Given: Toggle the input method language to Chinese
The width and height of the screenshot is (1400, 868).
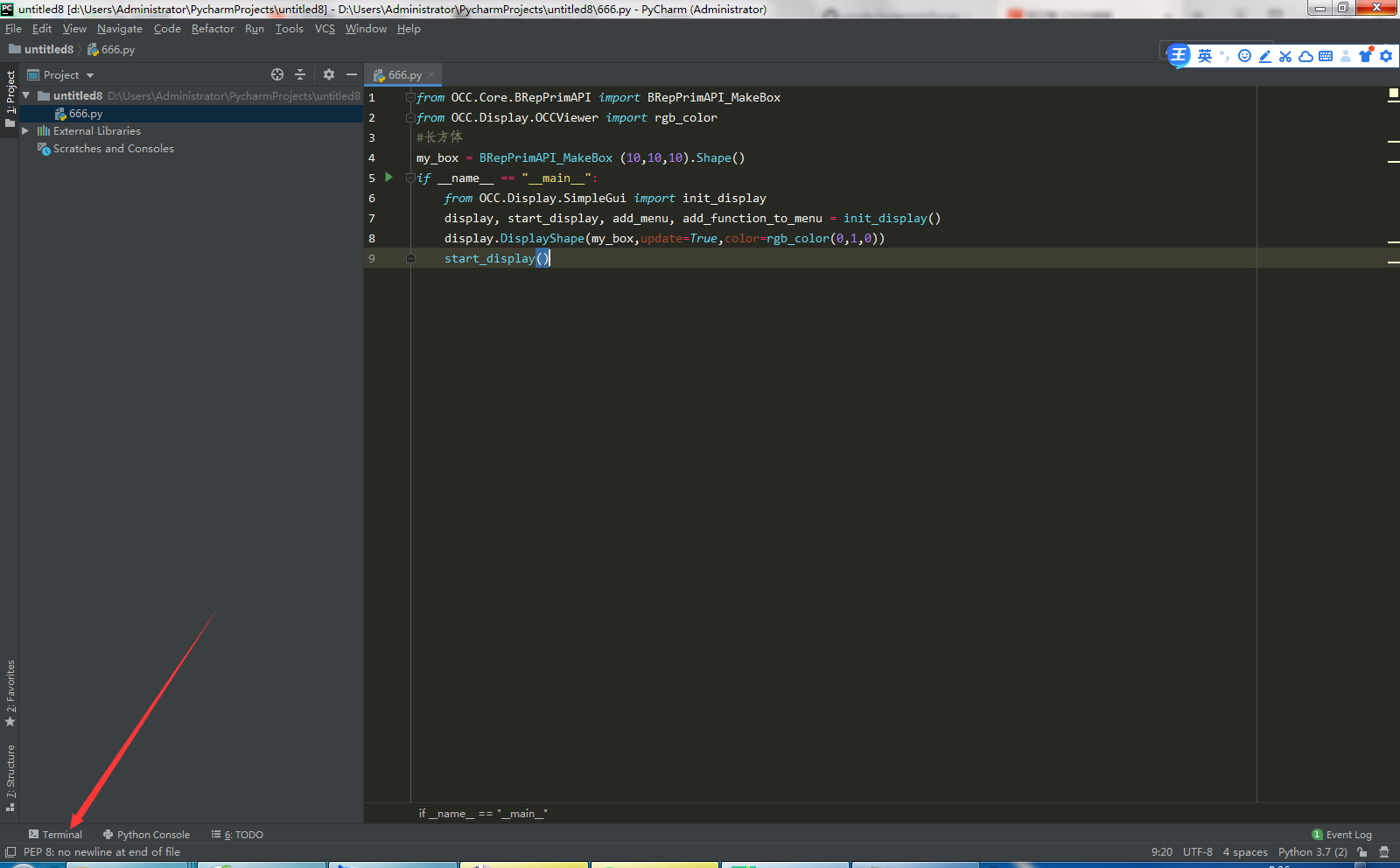Looking at the screenshot, I should tap(1205, 55).
